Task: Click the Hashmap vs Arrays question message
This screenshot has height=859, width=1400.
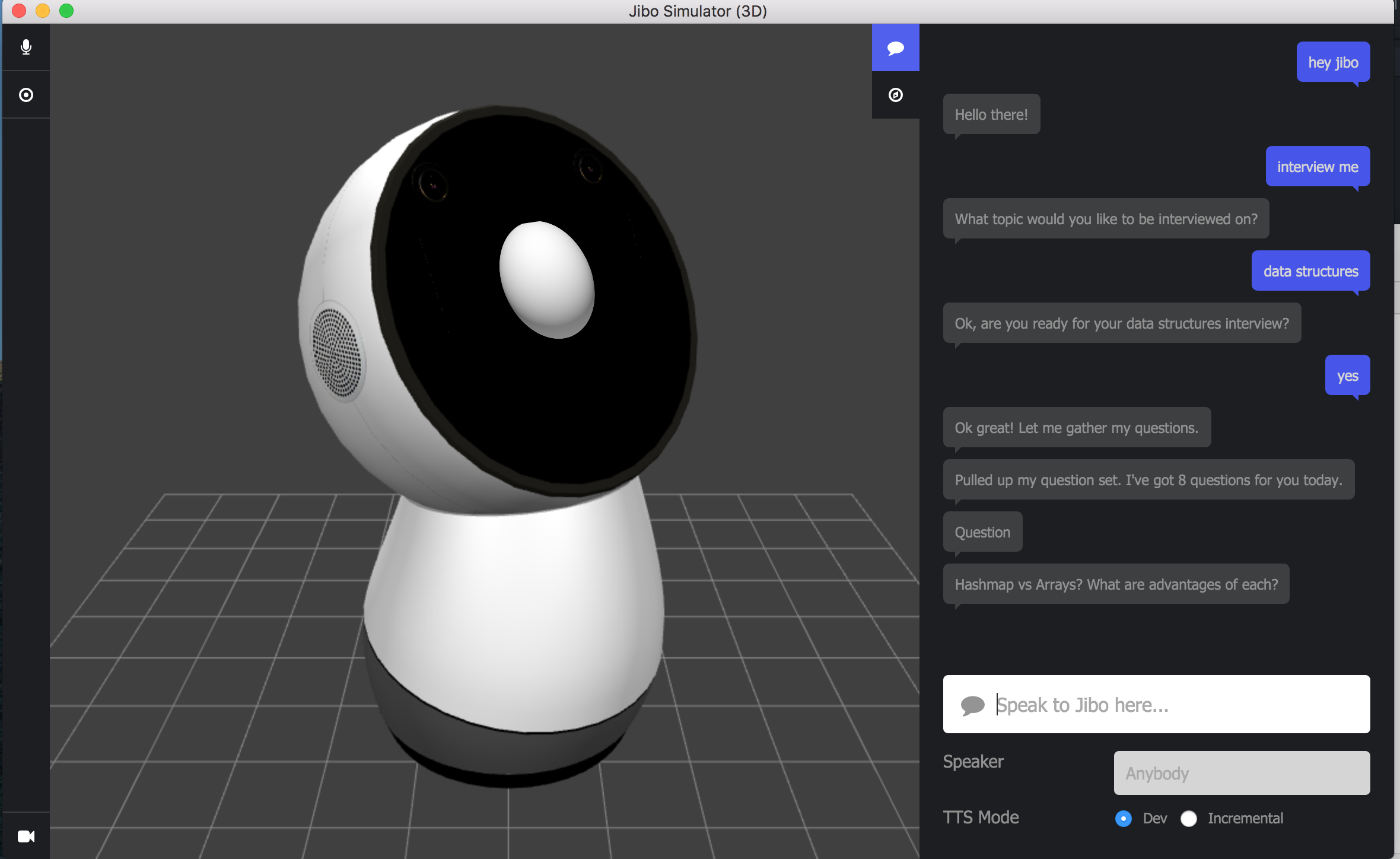Action: pos(1115,584)
